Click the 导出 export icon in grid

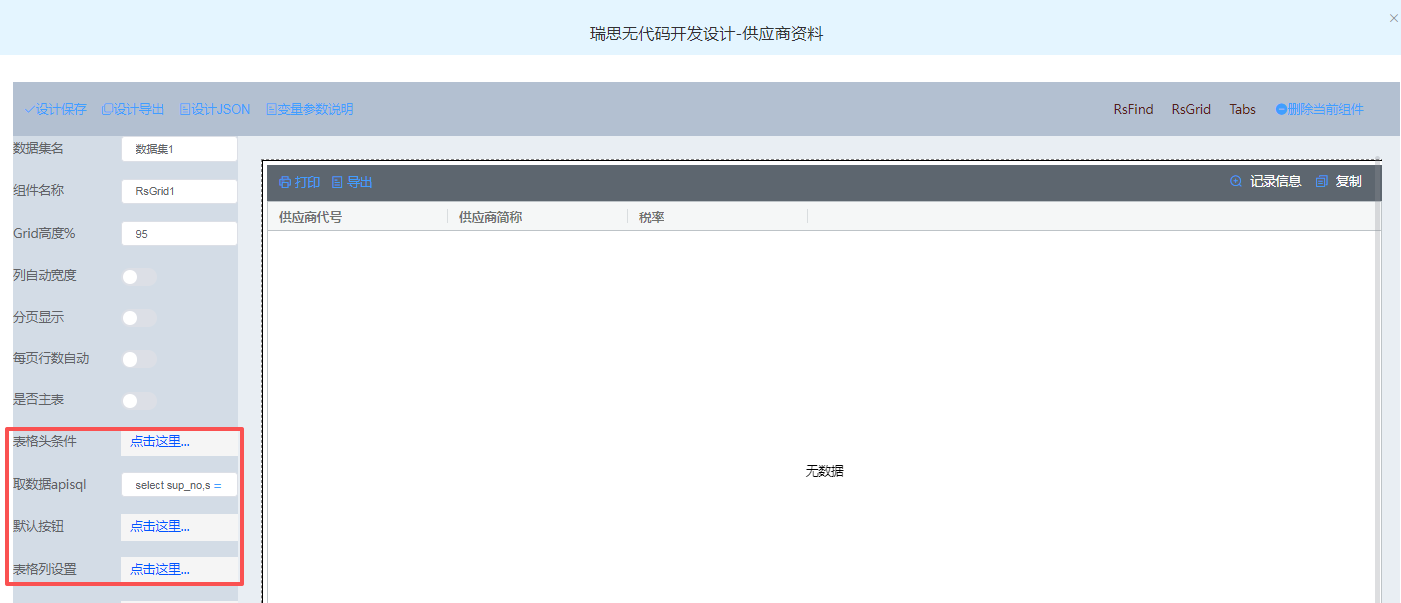(337, 182)
